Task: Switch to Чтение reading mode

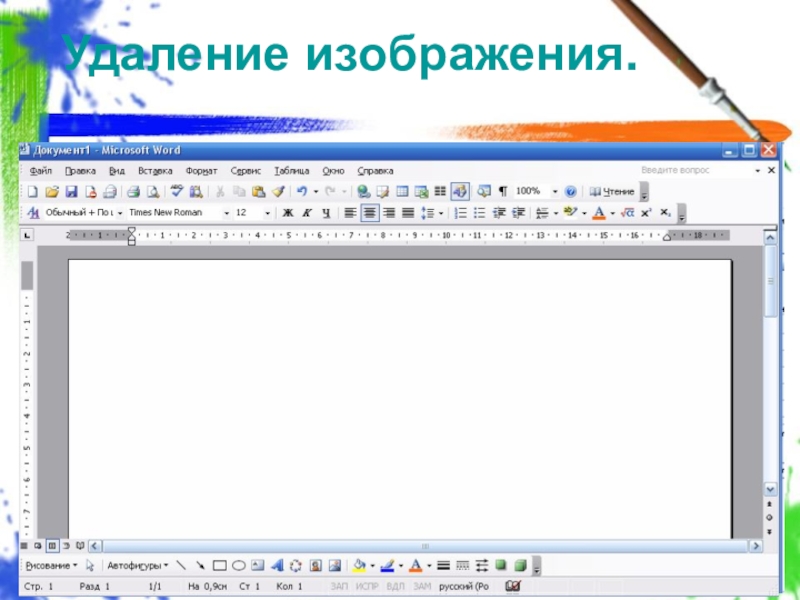Action: [x=611, y=192]
